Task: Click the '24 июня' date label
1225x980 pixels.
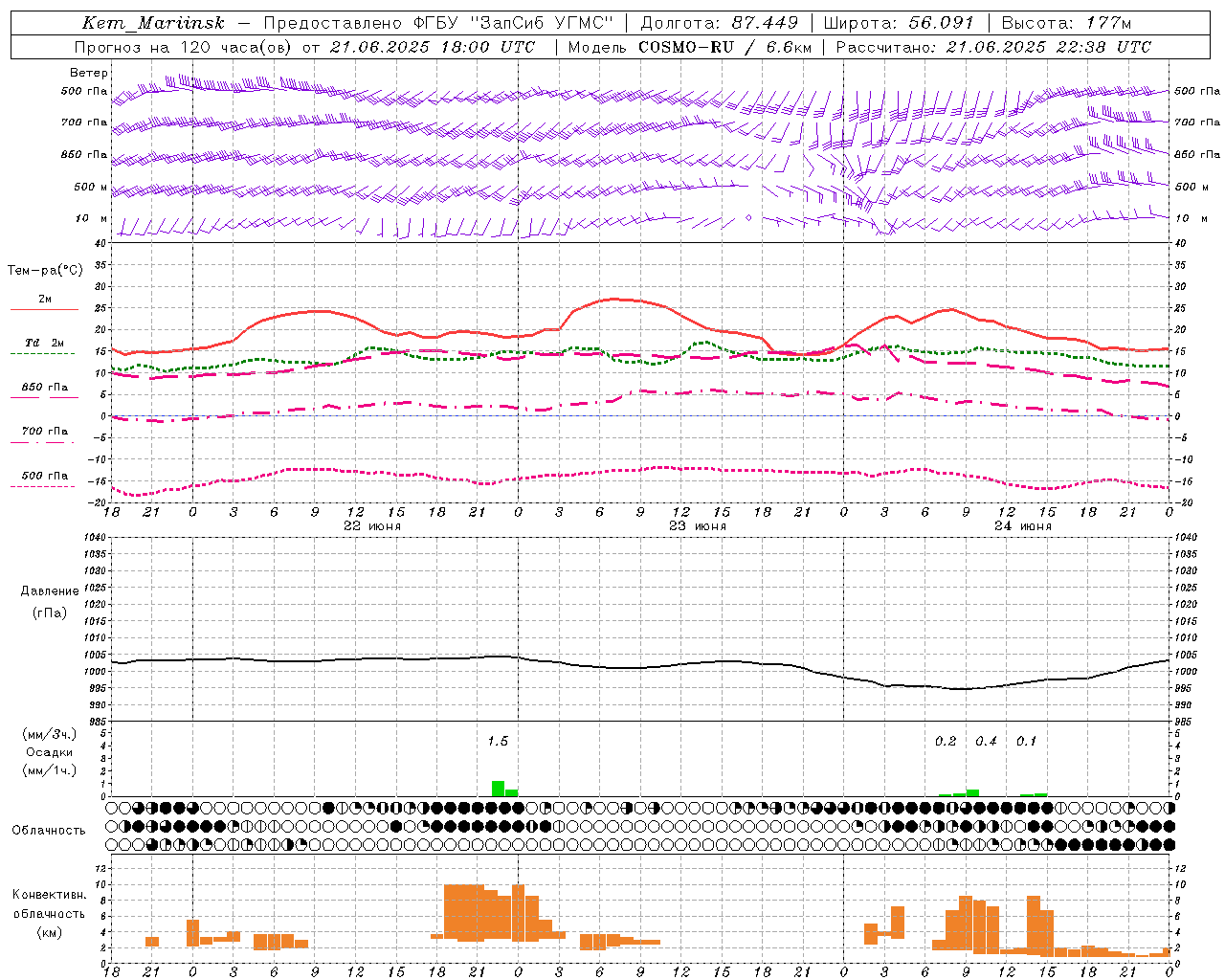Action: (x=1023, y=526)
